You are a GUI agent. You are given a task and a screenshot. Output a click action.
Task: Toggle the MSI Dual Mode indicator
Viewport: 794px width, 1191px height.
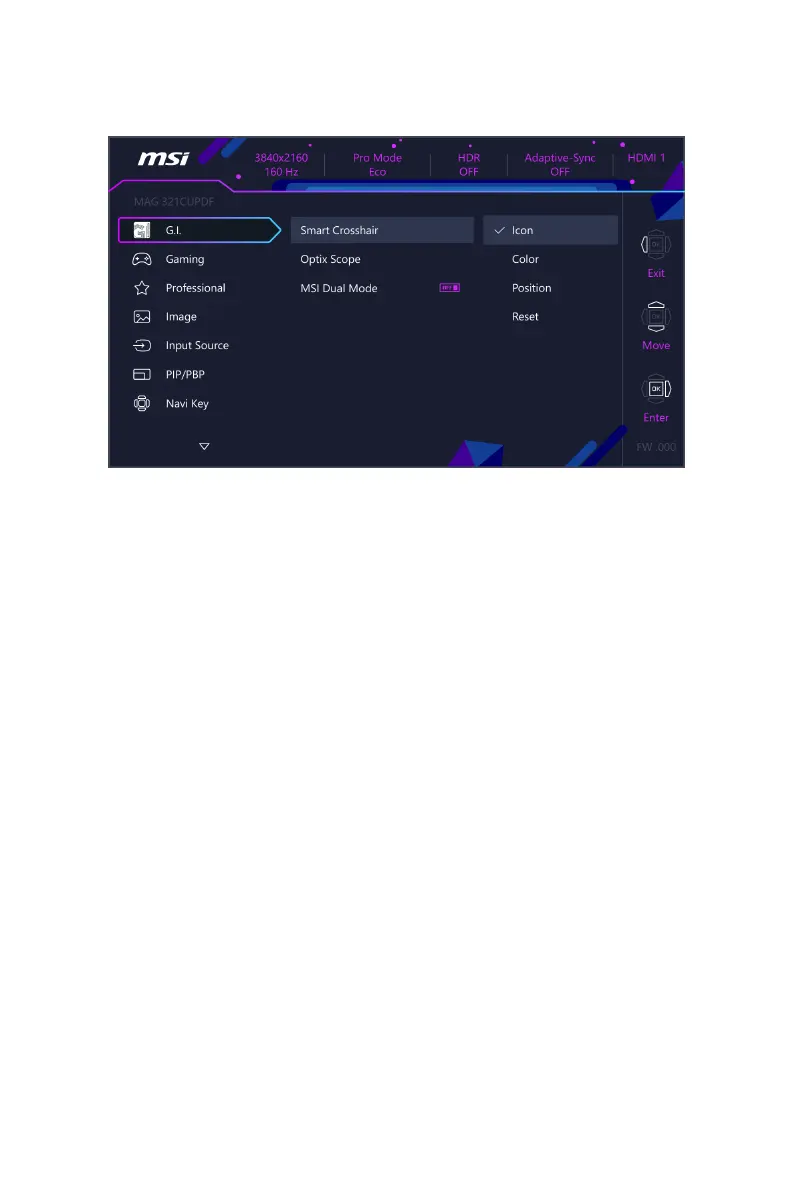pos(450,288)
